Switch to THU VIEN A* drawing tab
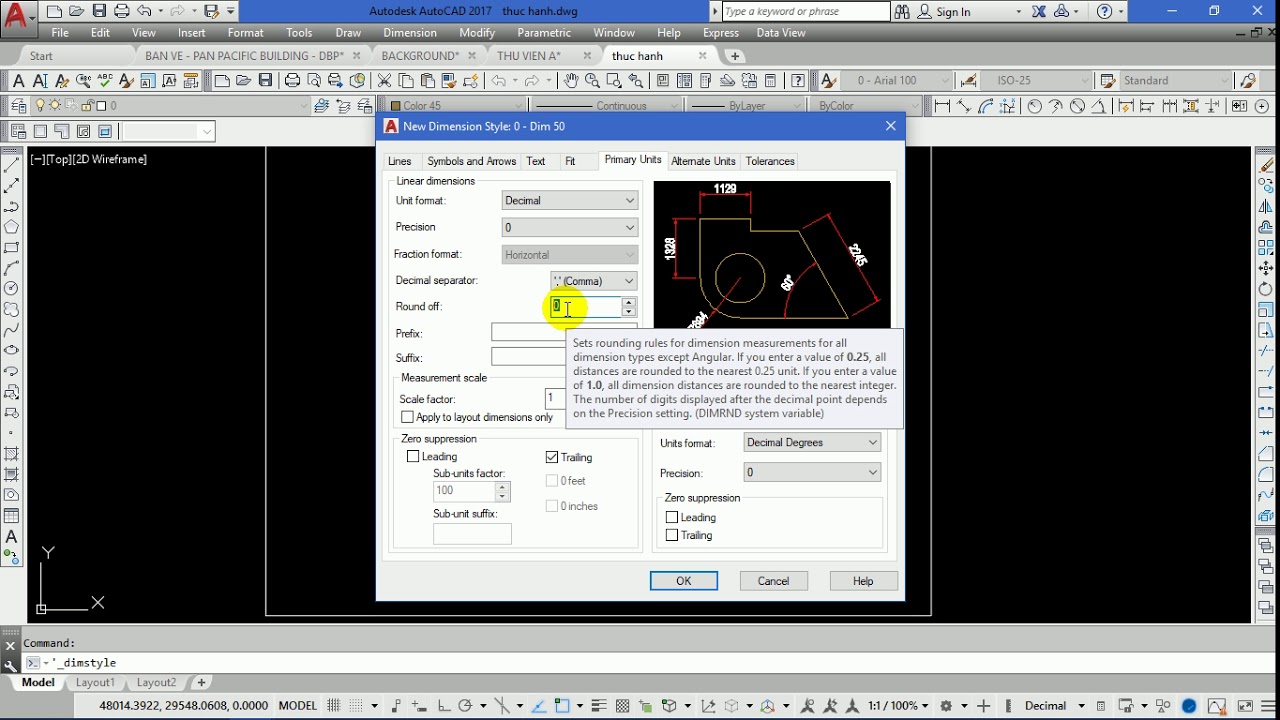Screen dimensions: 1280x720 coord(529,56)
